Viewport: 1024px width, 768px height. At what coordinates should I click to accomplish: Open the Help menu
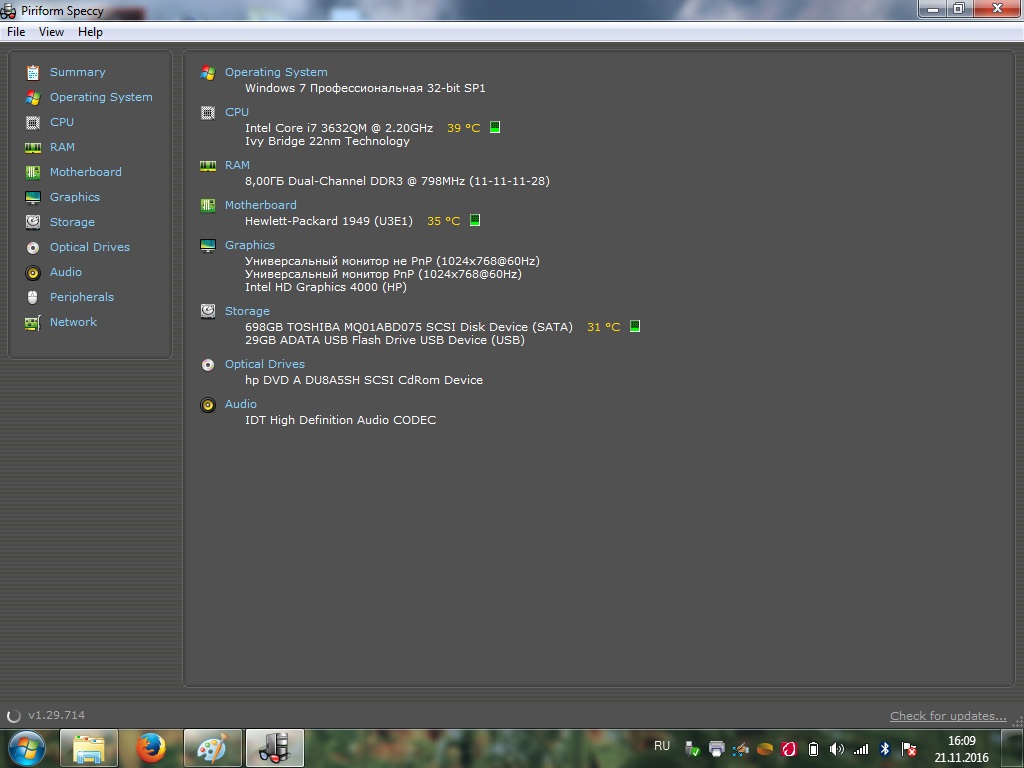90,32
